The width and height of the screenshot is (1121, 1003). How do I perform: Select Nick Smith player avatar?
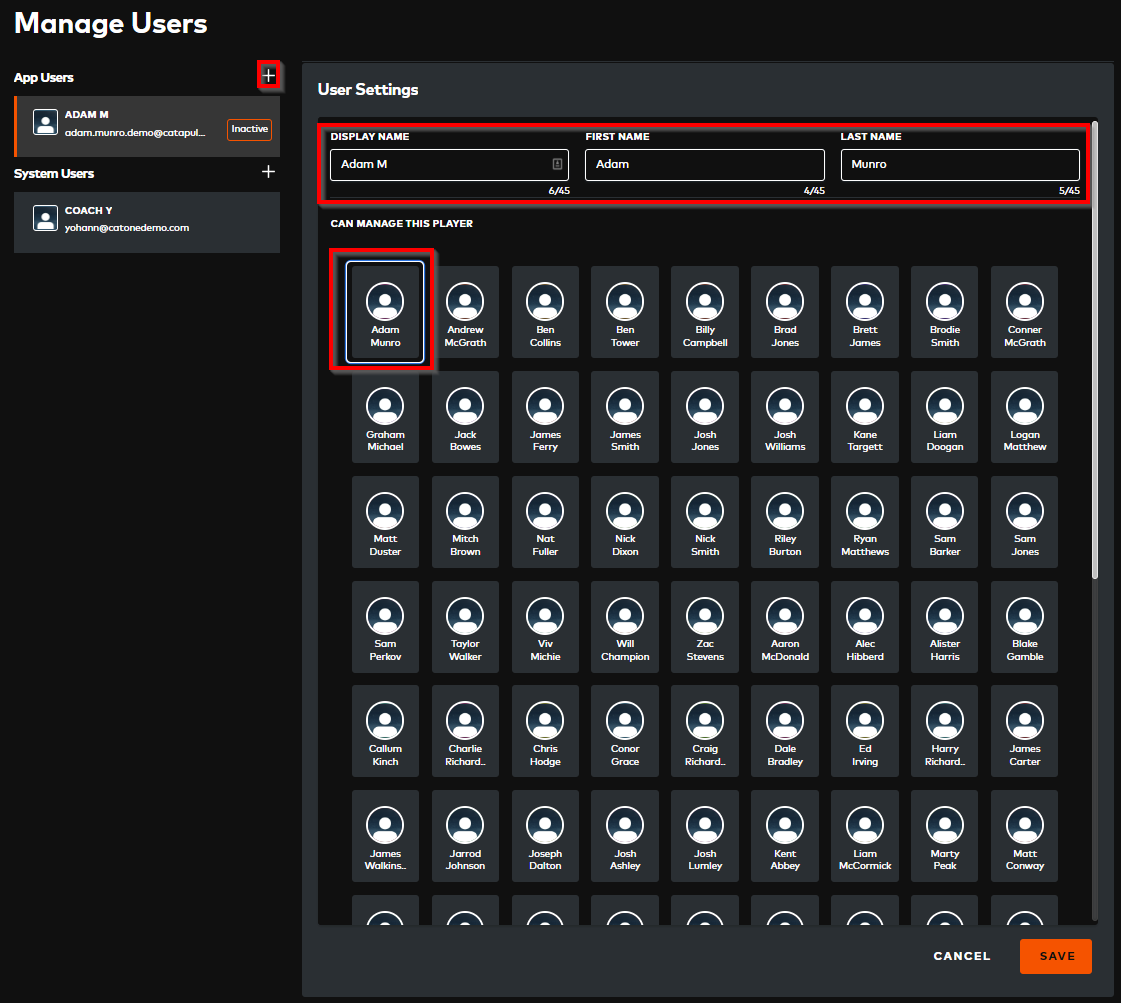click(705, 511)
